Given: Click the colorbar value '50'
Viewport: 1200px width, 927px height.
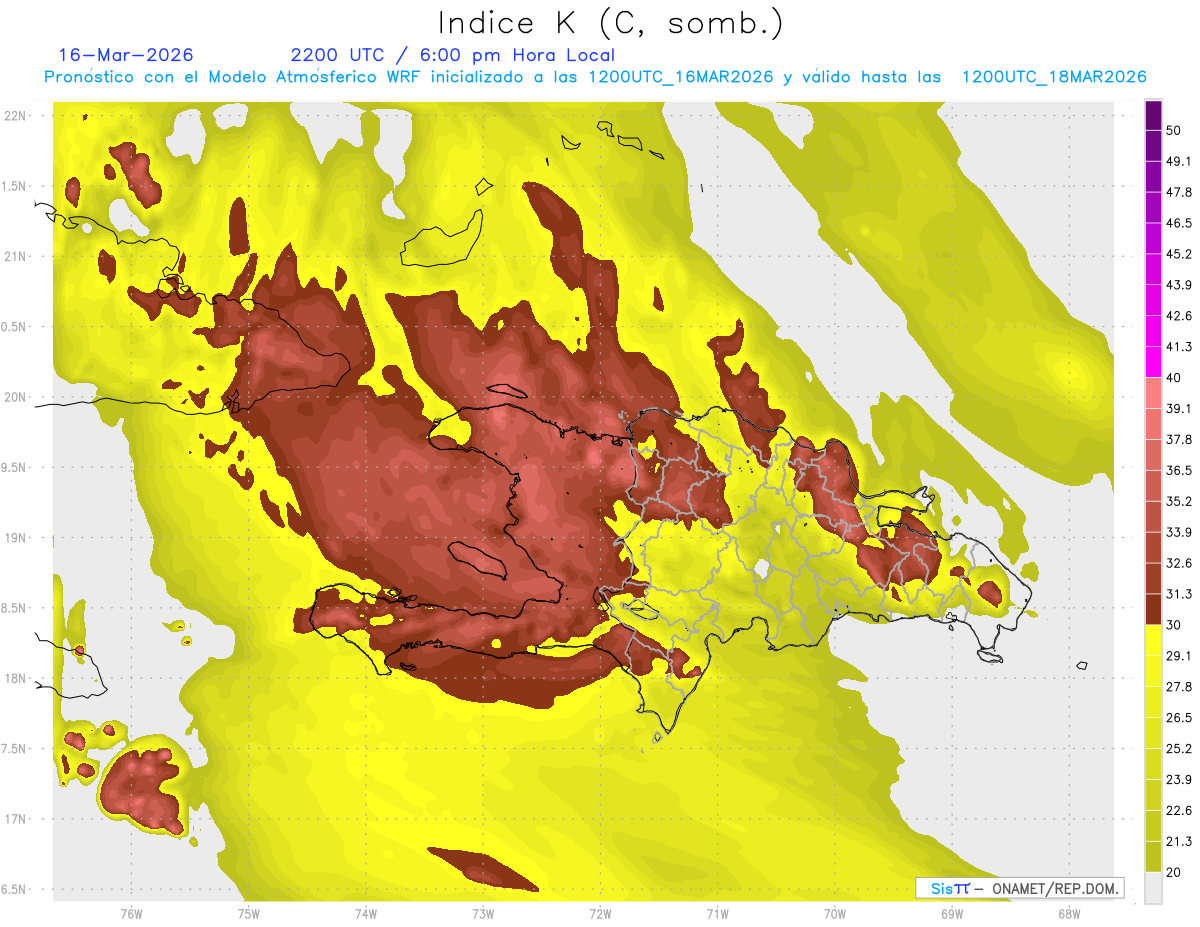Looking at the screenshot, I should click(1174, 130).
